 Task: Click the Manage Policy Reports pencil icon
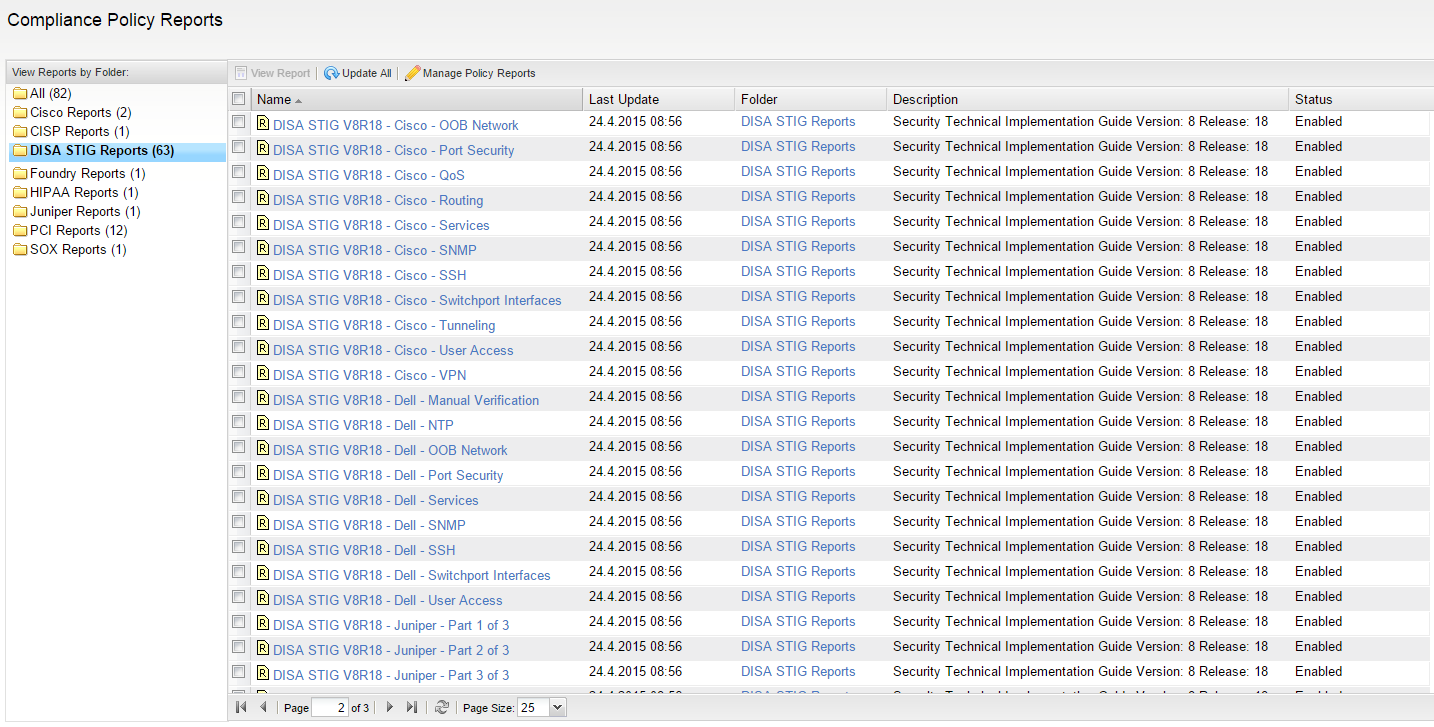click(412, 73)
